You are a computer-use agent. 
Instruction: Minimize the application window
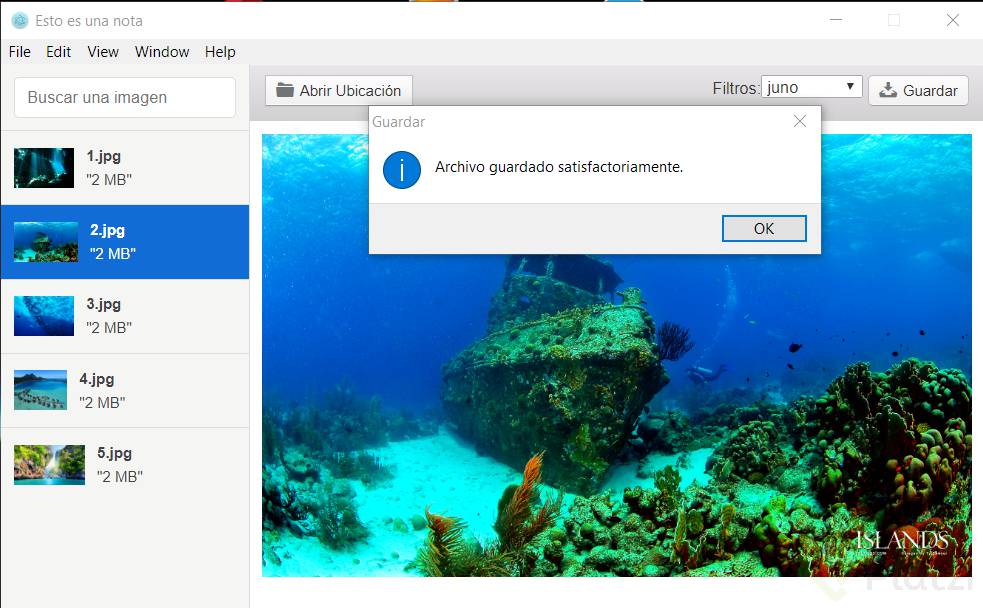[836, 20]
